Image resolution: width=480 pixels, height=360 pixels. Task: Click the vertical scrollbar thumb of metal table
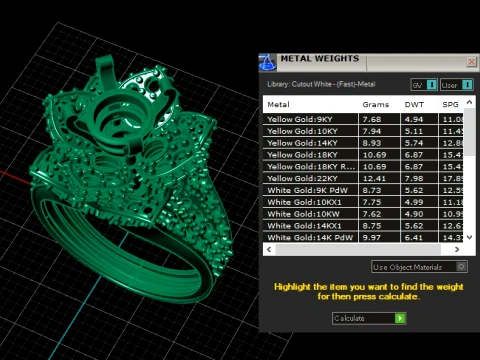pos(470,132)
